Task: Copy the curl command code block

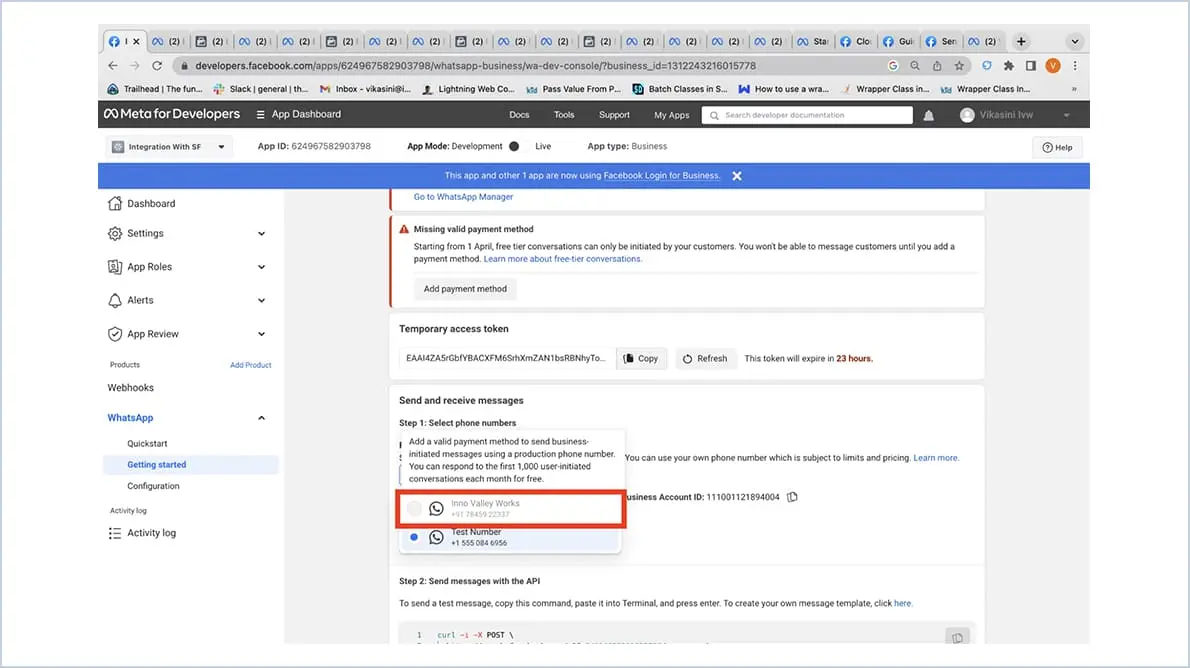Action: 957,638
